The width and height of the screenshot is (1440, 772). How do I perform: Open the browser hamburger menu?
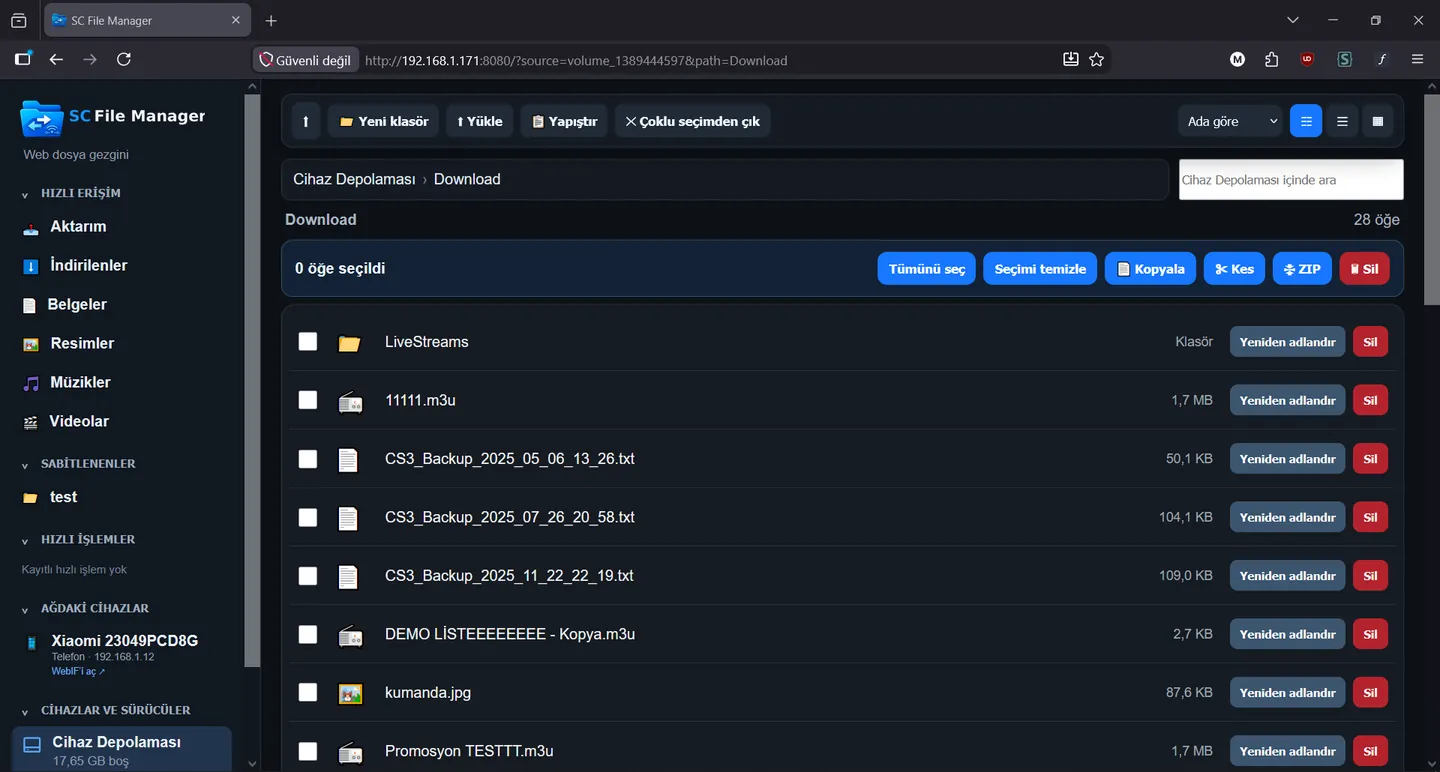pos(1417,60)
